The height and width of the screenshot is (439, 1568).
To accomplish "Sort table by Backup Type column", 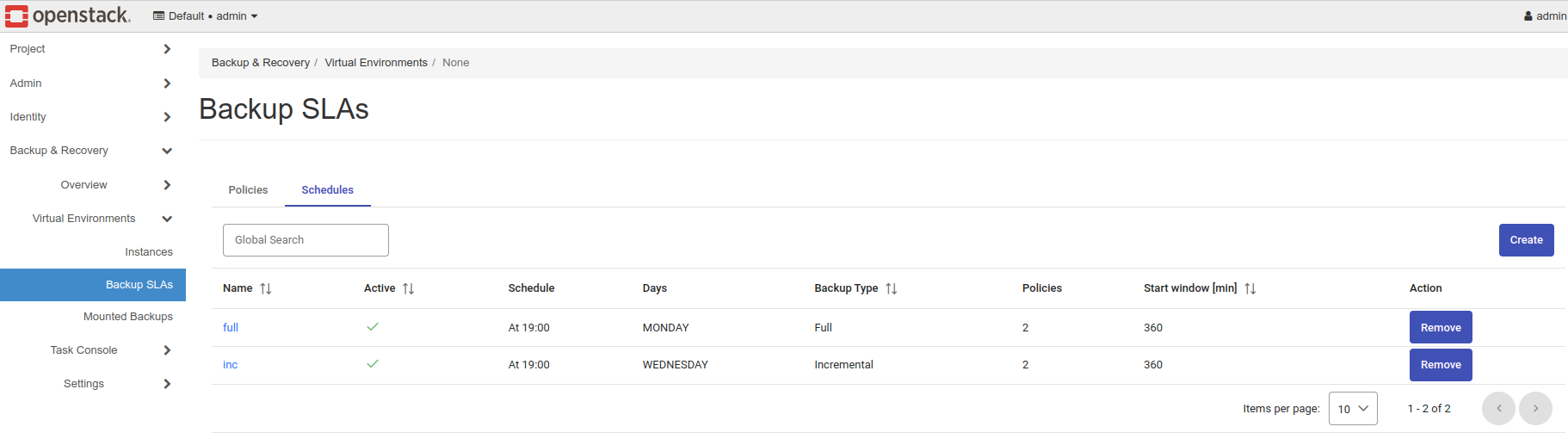I will 891,289.
